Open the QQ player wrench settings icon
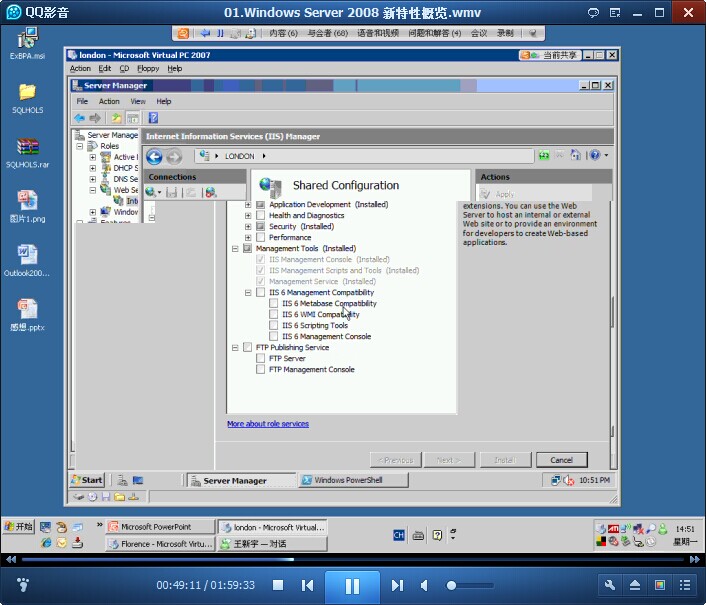The width and height of the screenshot is (706, 605). [x=610, y=585]
